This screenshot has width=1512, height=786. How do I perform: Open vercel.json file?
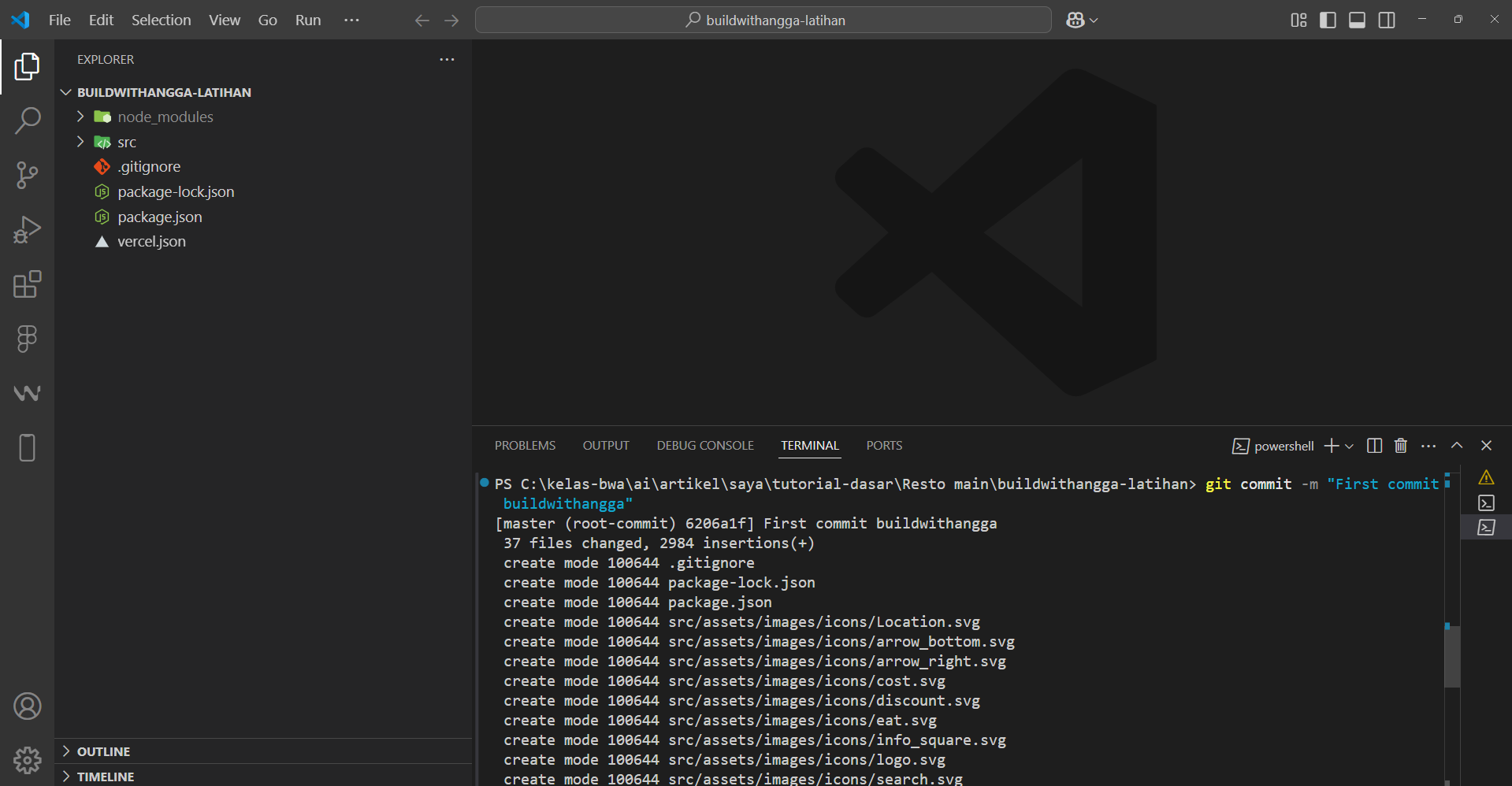pos(263,242)
